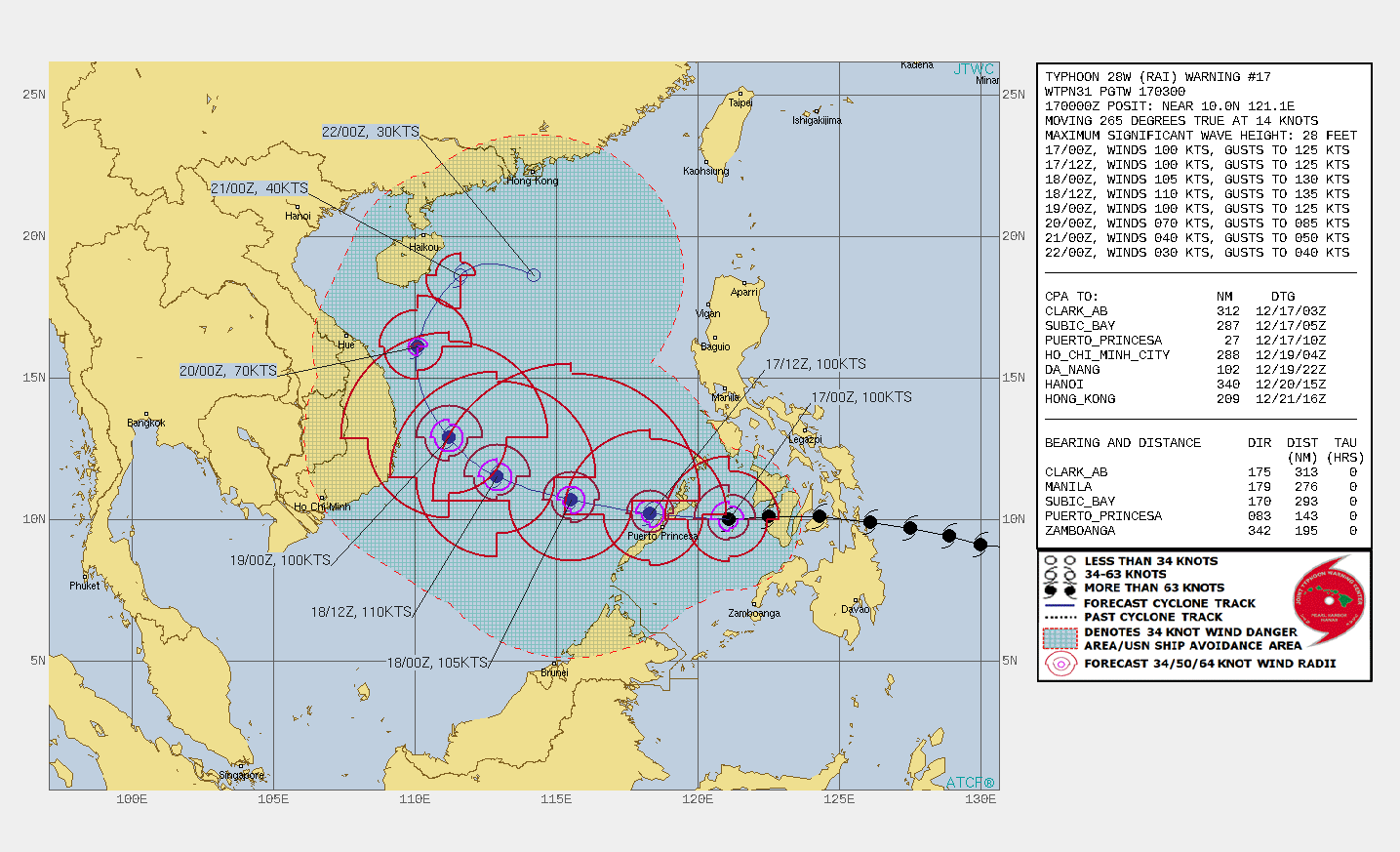Click the Taipei city label on the map
Screen dimensions: 1400x852
740,102
